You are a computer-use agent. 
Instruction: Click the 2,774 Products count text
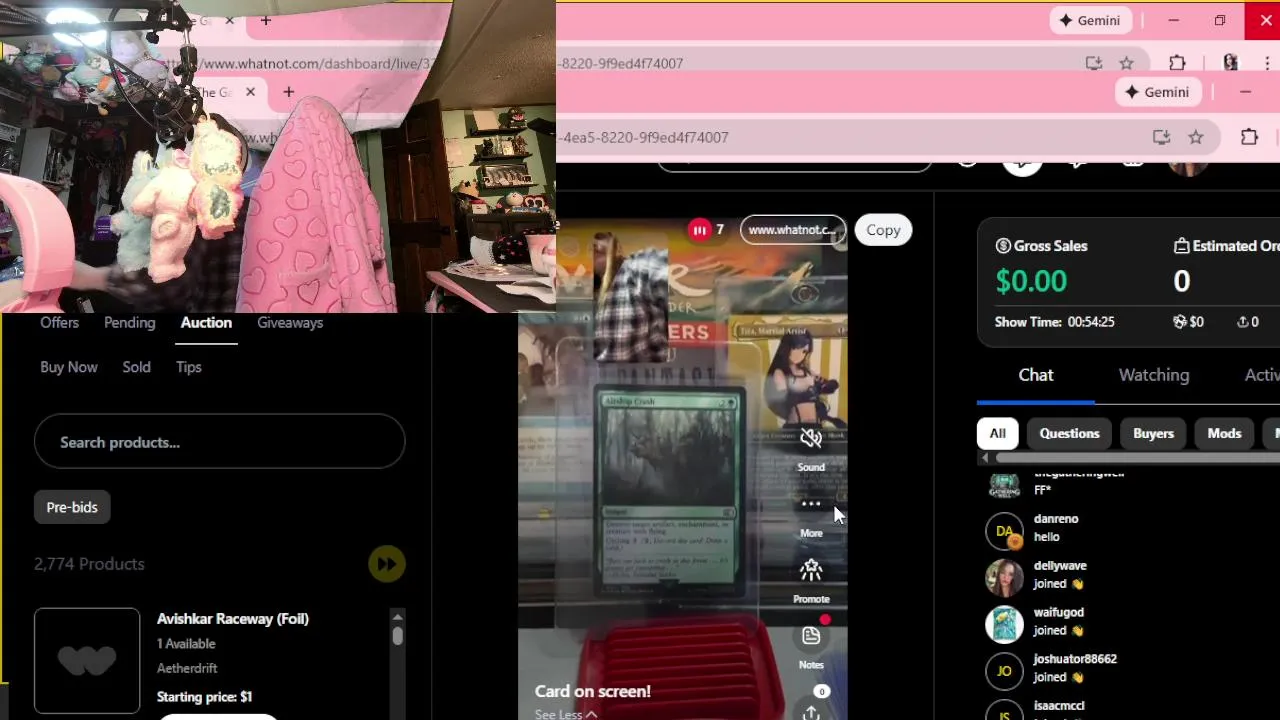pyautogui.click(x=89, y=564)
